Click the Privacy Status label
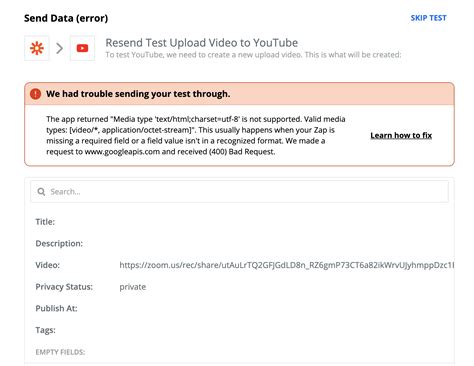This screenshot has height=366, width=474. [64, 287]
